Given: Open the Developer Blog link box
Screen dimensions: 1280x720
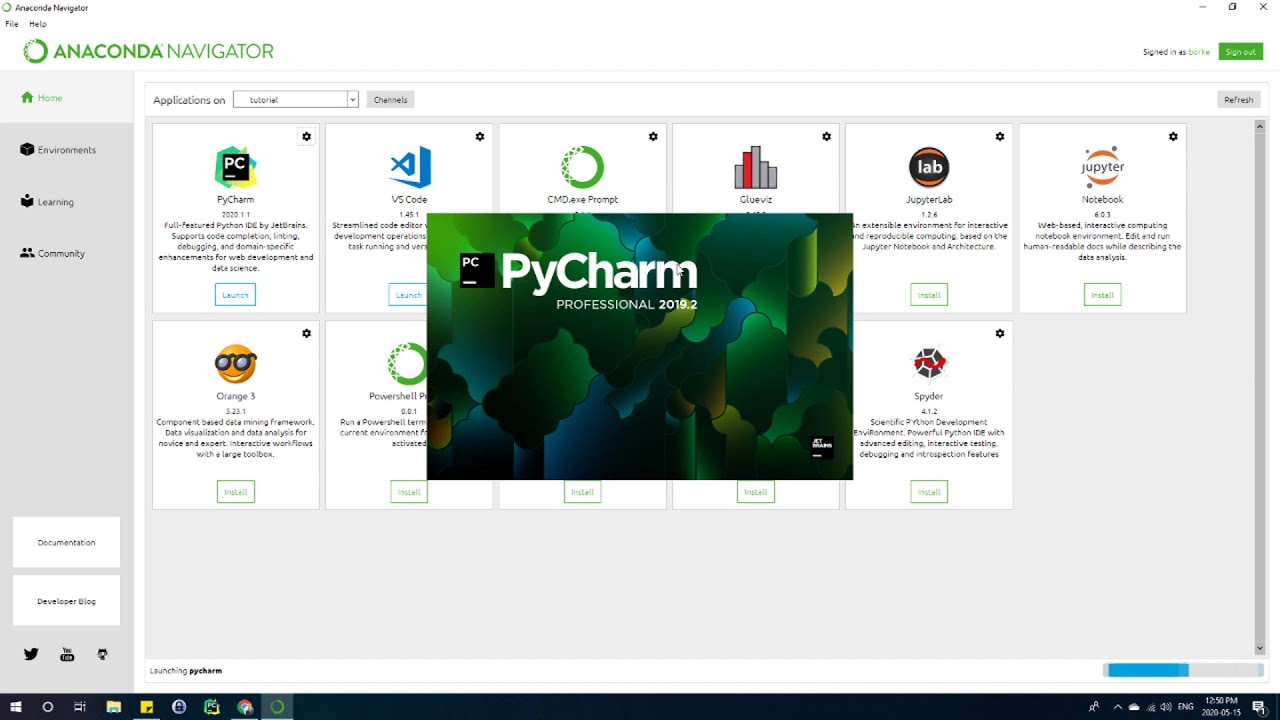Looking at the screenshot, I should point(66,601).
